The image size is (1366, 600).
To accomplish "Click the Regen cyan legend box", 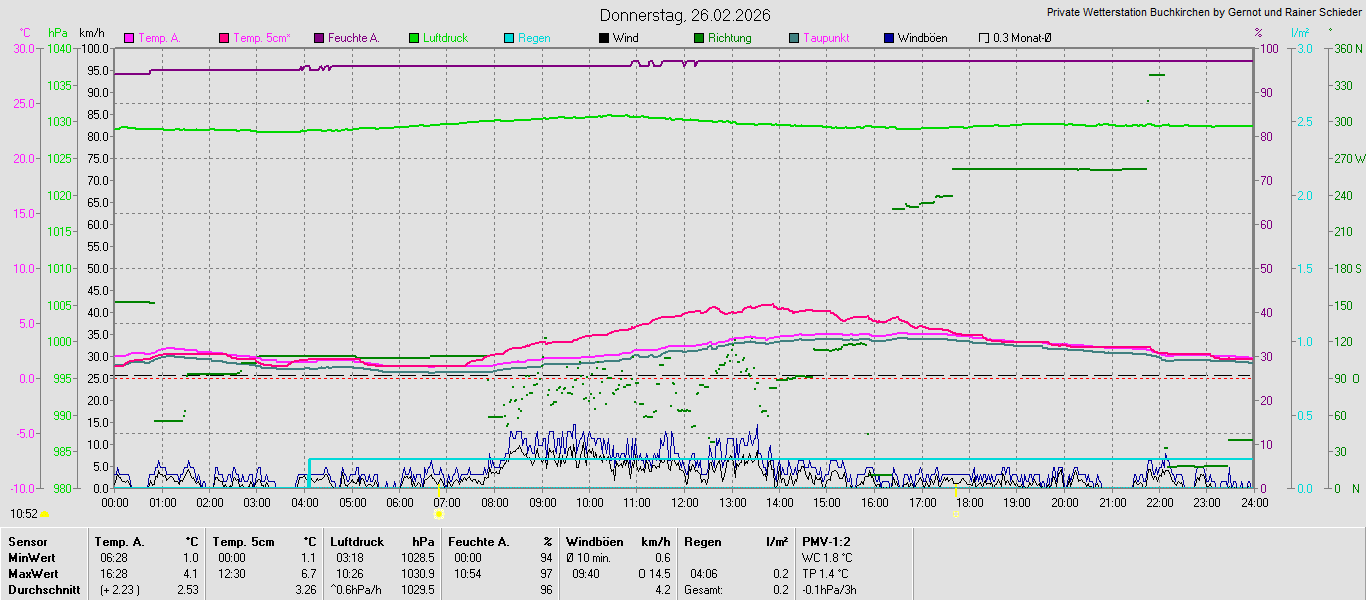I will (x=509, y=38).
